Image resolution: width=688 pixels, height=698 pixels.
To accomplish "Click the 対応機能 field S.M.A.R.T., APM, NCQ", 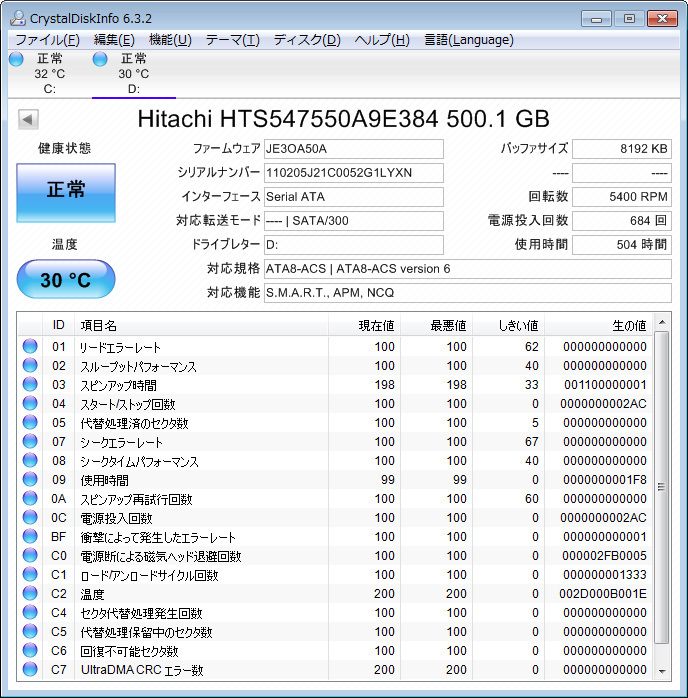I will pyautogui.click(x=468, y=293).
